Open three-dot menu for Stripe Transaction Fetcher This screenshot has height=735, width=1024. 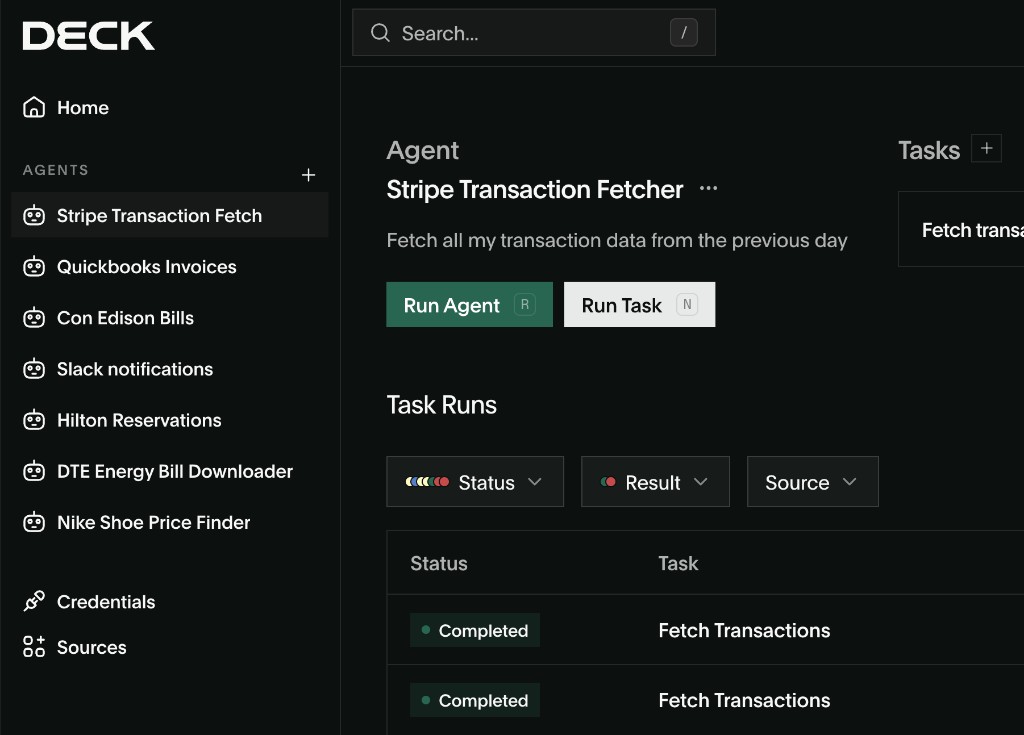pos(709,189)
